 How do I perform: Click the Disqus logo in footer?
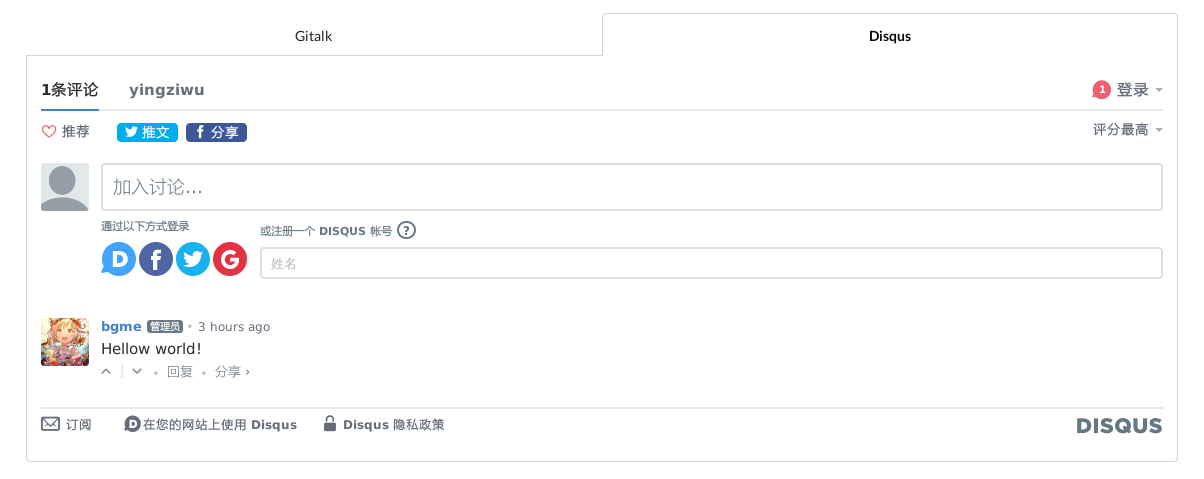click(x=1119, y=426)
